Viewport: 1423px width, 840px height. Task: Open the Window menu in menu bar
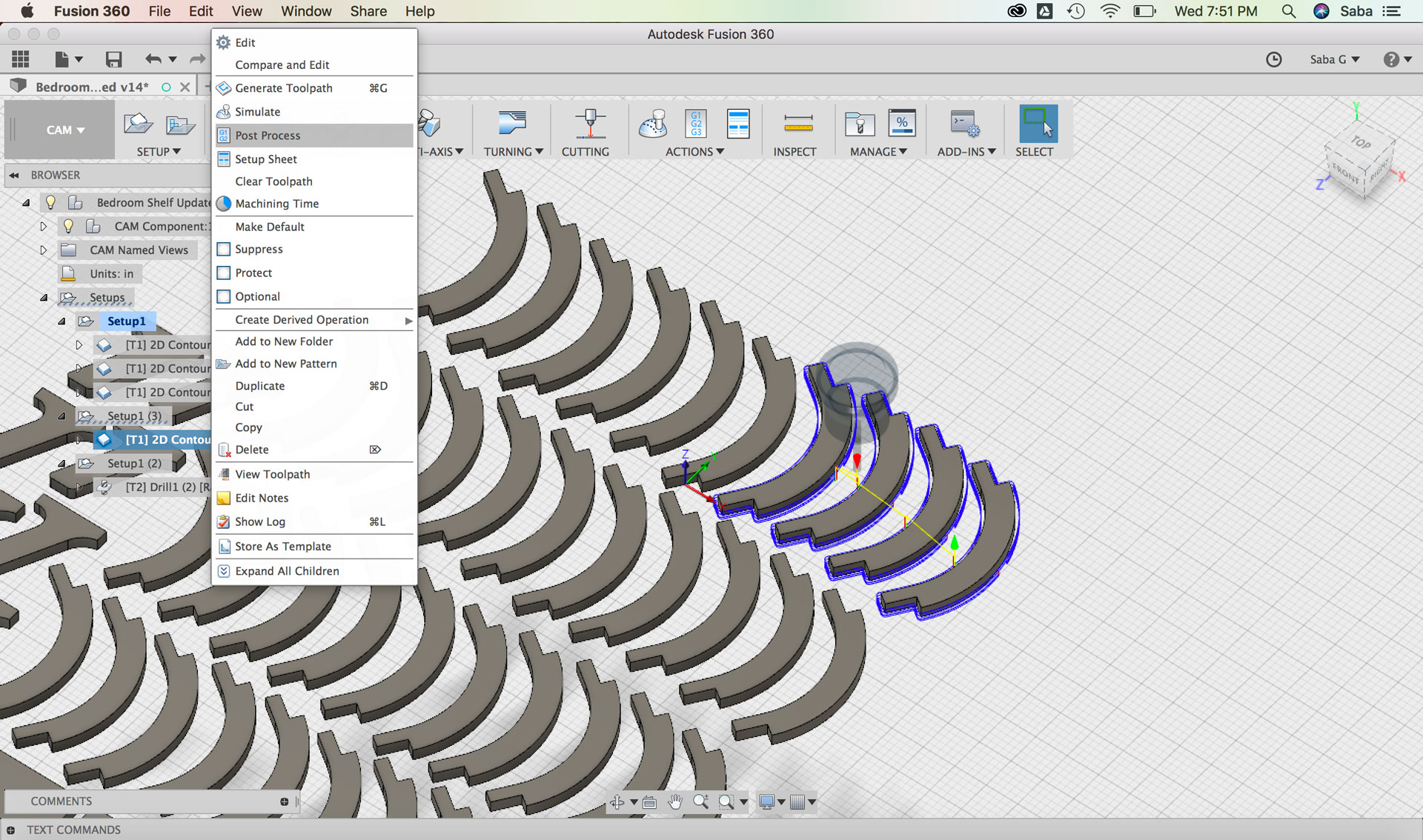pyautogui.click(x=306, y=11)
